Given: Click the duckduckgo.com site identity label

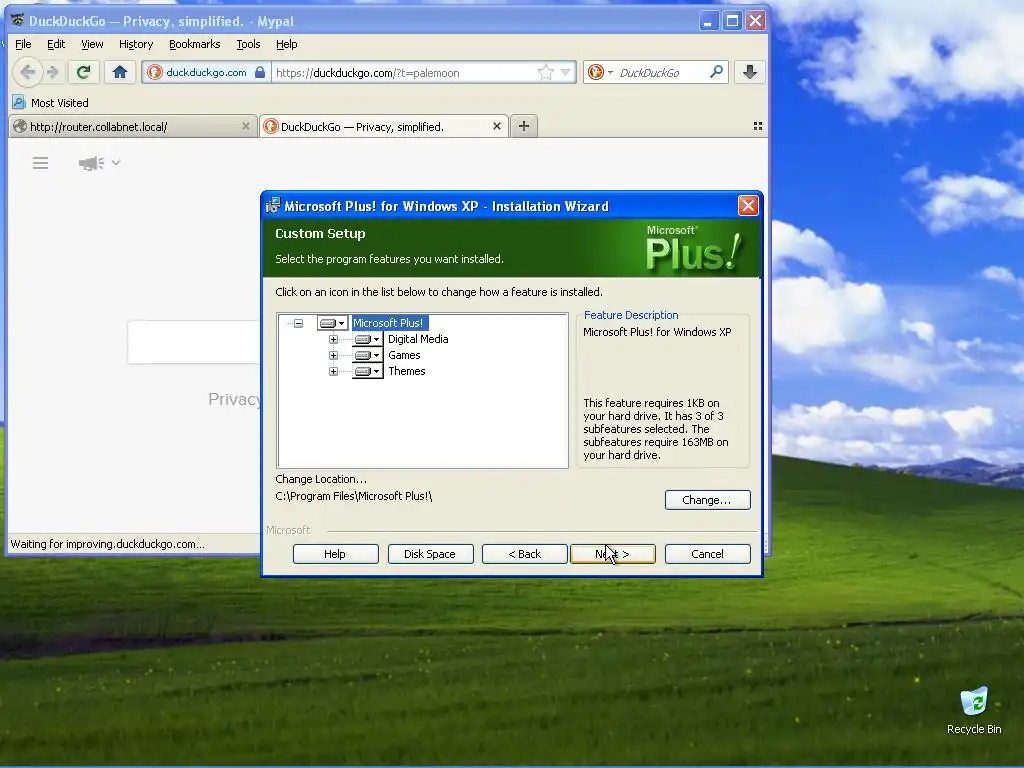Looking at the screenshot, I should point(206,72).
